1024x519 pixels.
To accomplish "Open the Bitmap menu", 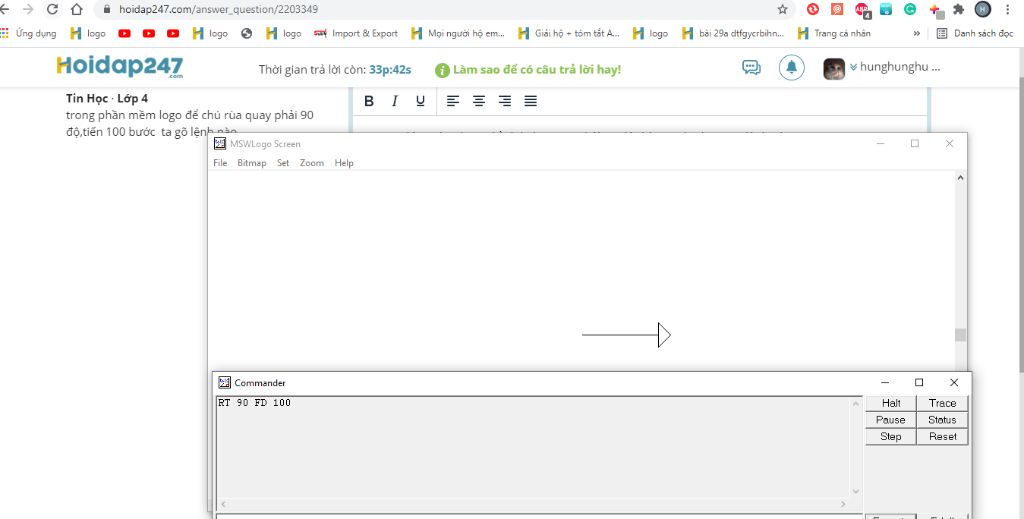I will coord(251,163).
